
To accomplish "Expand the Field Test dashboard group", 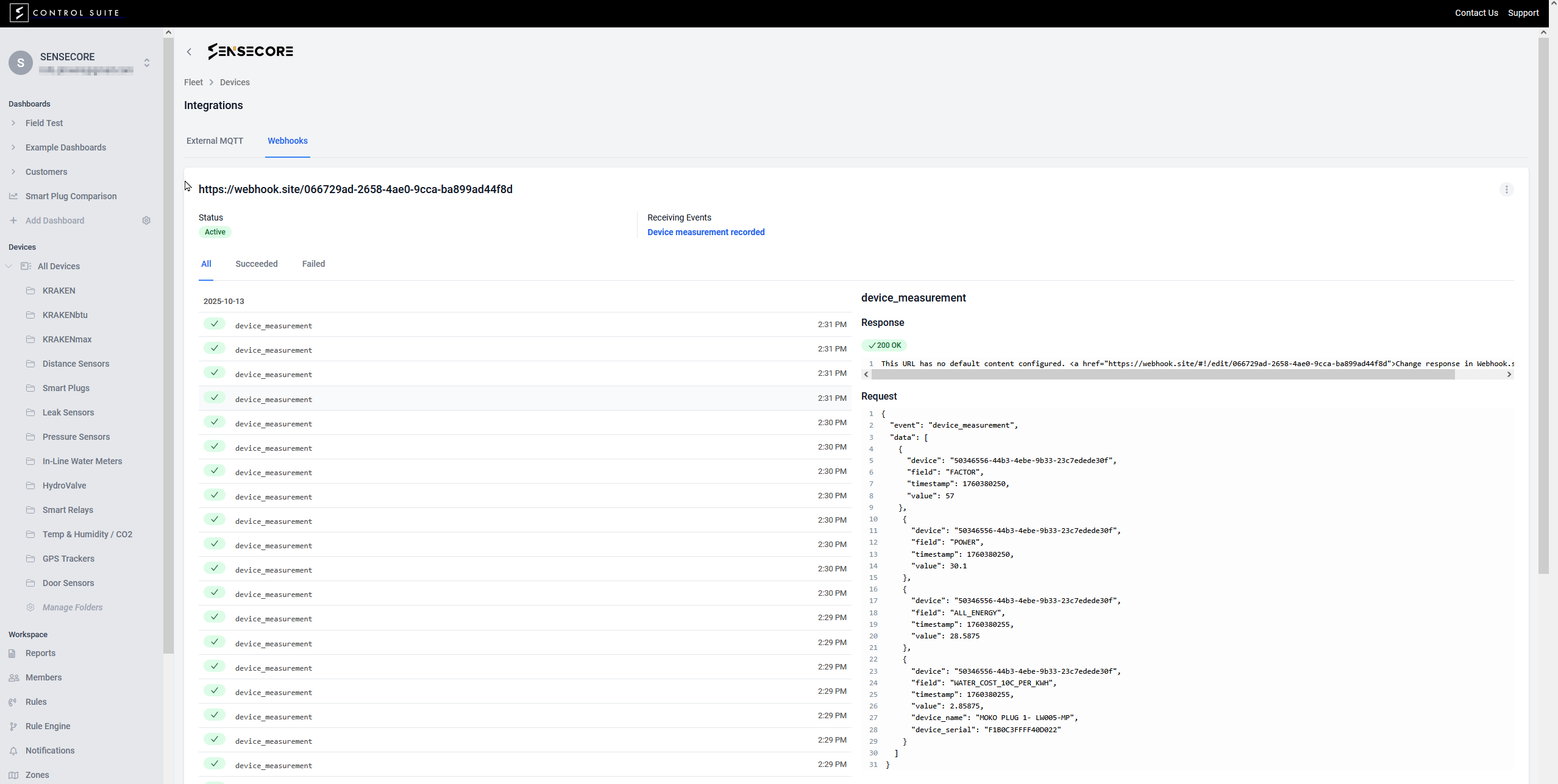I will pos(13,123).
